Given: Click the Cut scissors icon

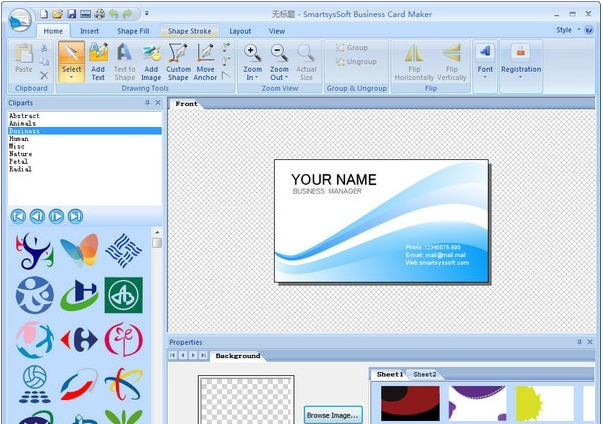Looking at the screenshot, I should click(x=44, y=48).
